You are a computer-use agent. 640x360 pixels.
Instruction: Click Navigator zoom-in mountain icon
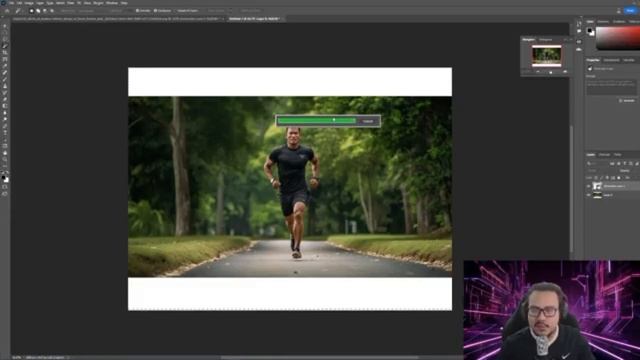tap(565, 72)
